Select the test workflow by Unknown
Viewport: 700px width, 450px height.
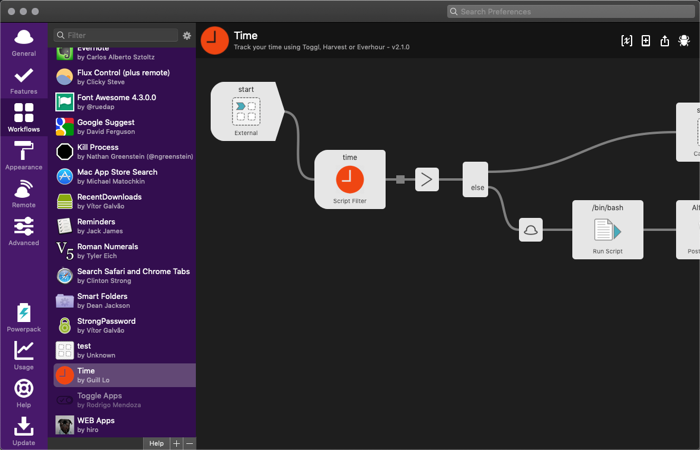125,350
